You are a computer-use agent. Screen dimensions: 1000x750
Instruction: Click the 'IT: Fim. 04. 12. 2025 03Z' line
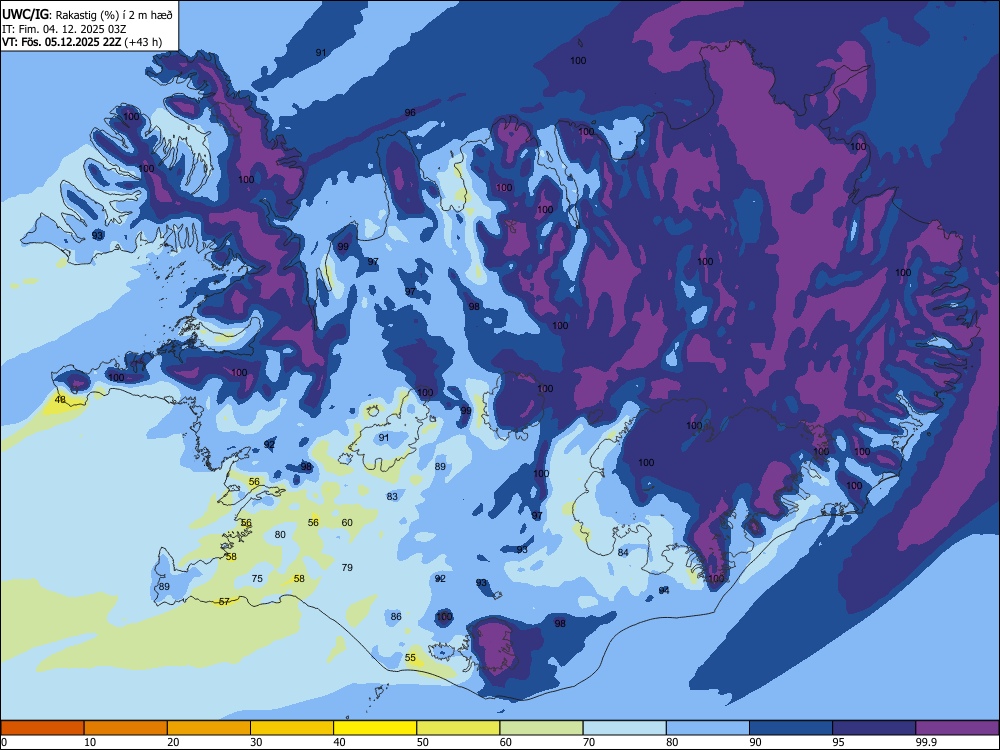(x=64, y=29)
